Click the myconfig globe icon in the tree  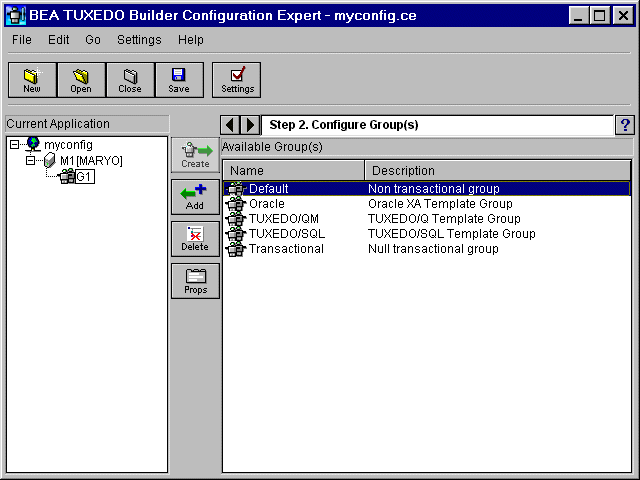coord(33,144)
